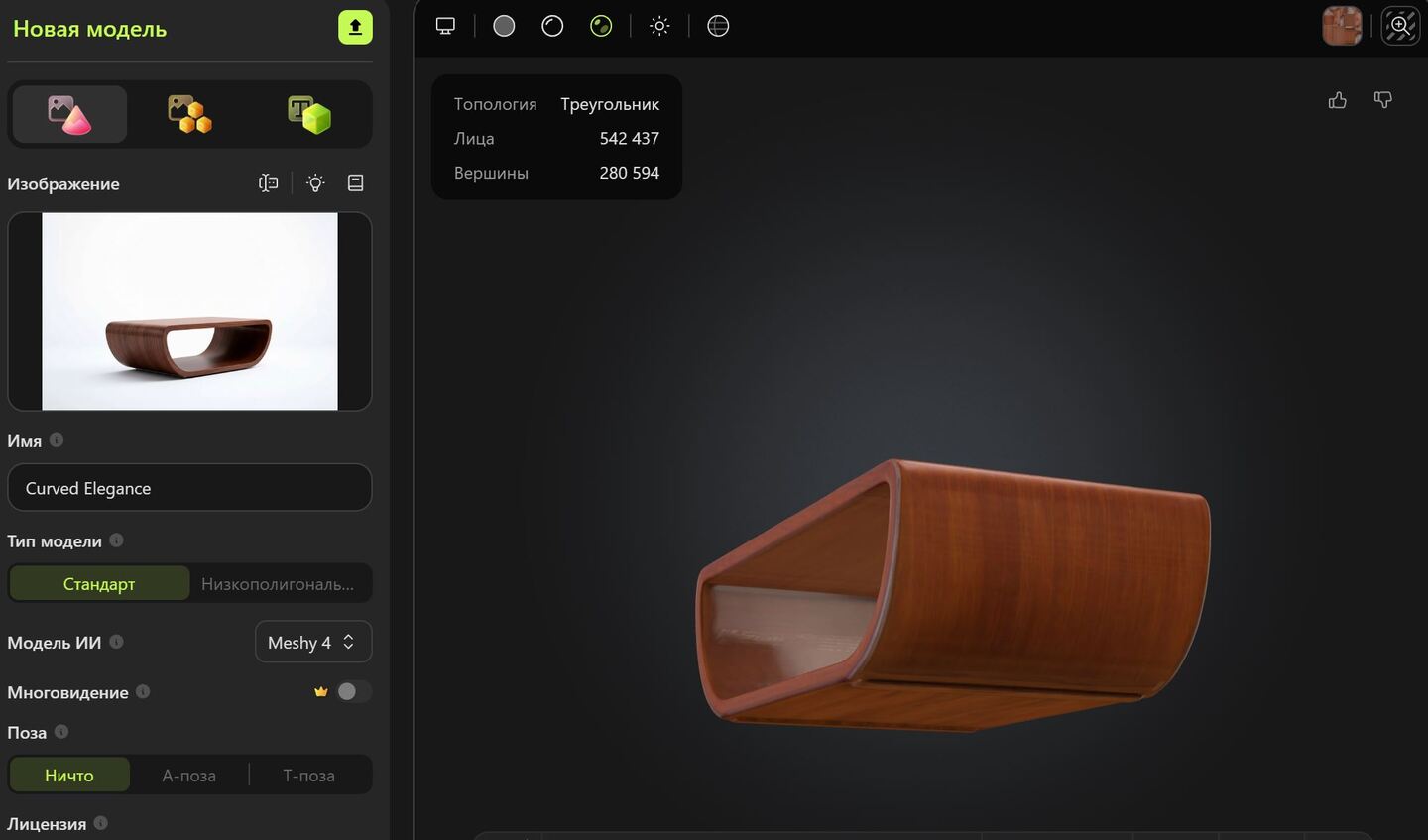Toggle the wireframe globe icon
1428x840 pixels.
point(718,26)
